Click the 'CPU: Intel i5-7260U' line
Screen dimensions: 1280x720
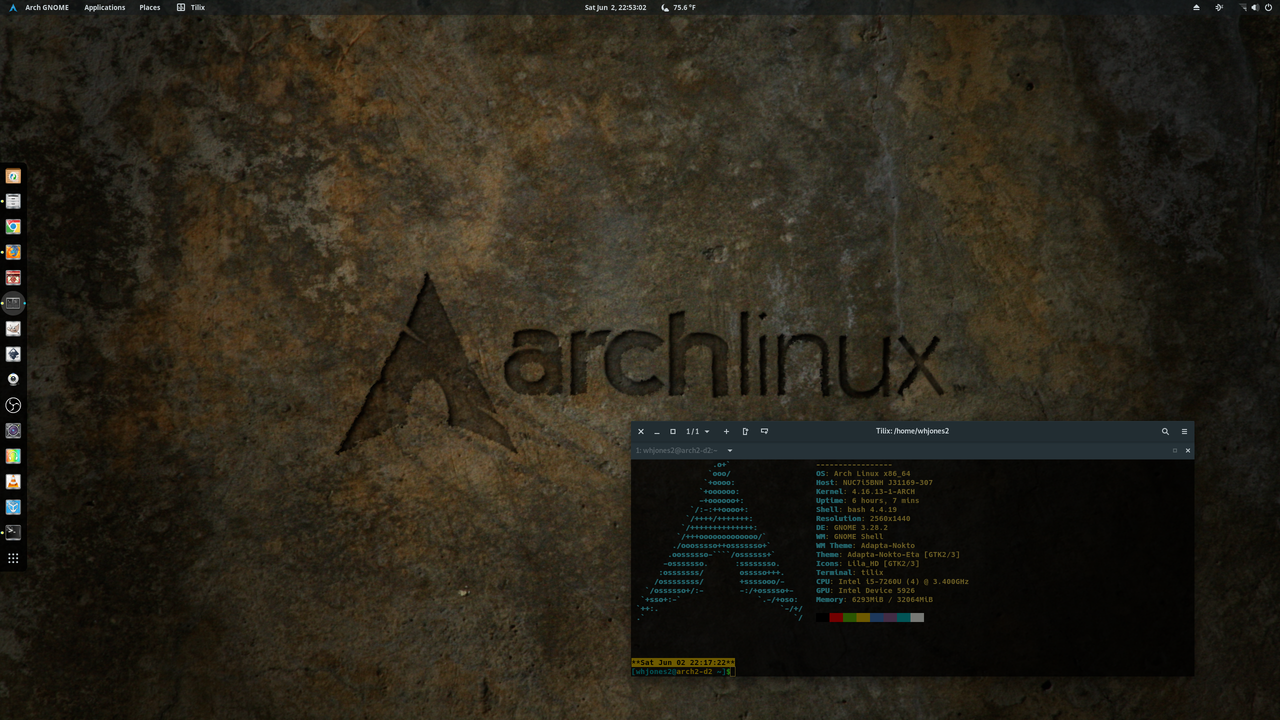pyautogui.click(x=892, y=582)
